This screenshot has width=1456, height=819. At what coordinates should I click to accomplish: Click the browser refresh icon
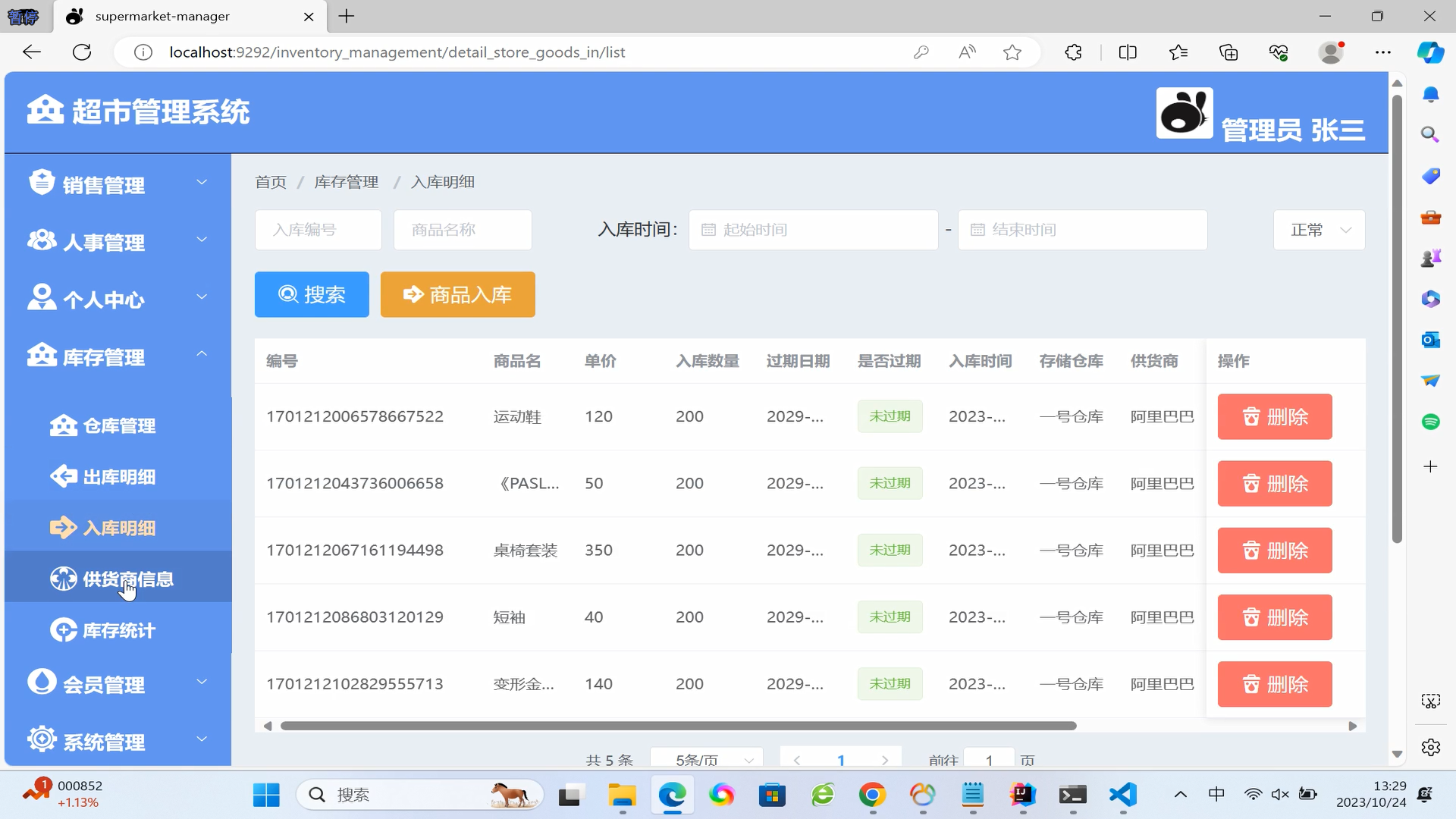click(82, 52)
